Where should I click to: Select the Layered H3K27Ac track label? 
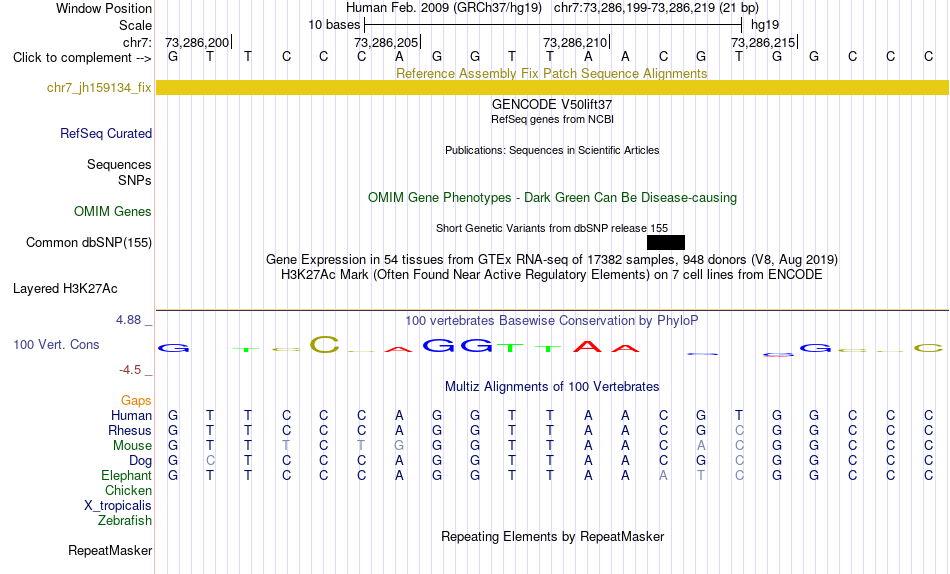[x=65, y=289]
